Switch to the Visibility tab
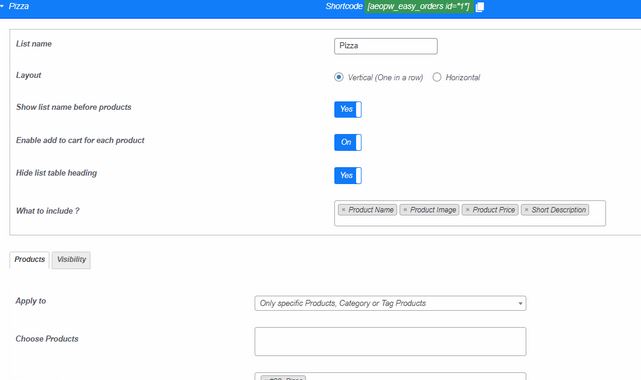Image resolution: width=641 pixels, height=380 pixels. click(71, 260)
